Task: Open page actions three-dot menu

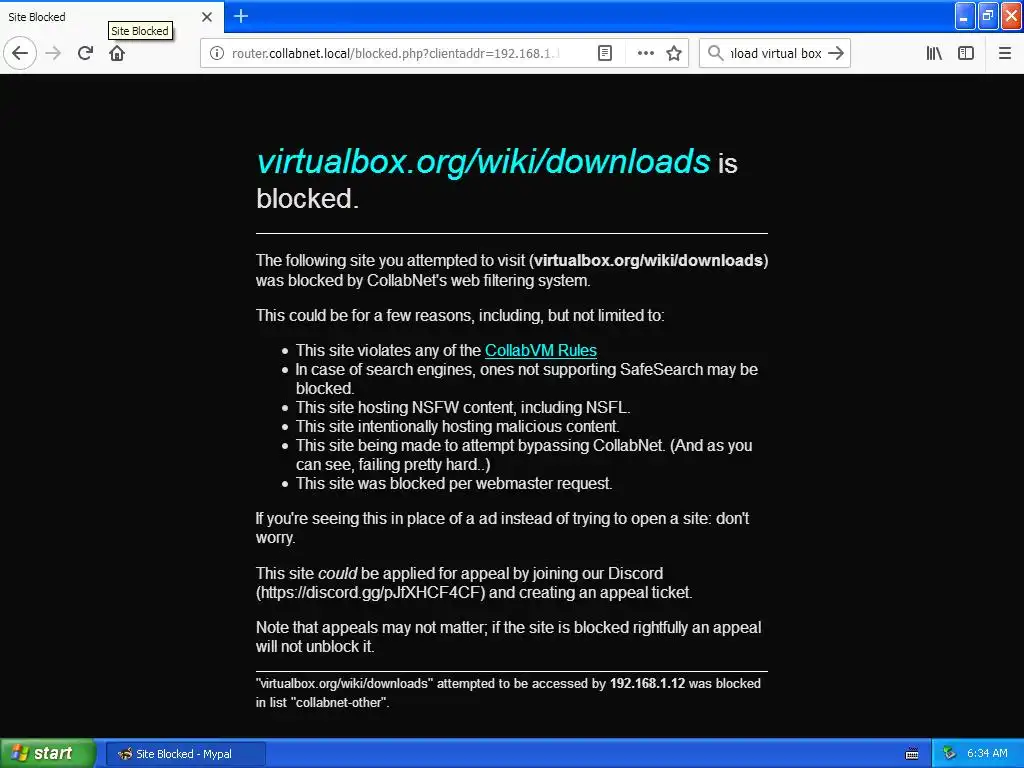Action: point(645,54)
